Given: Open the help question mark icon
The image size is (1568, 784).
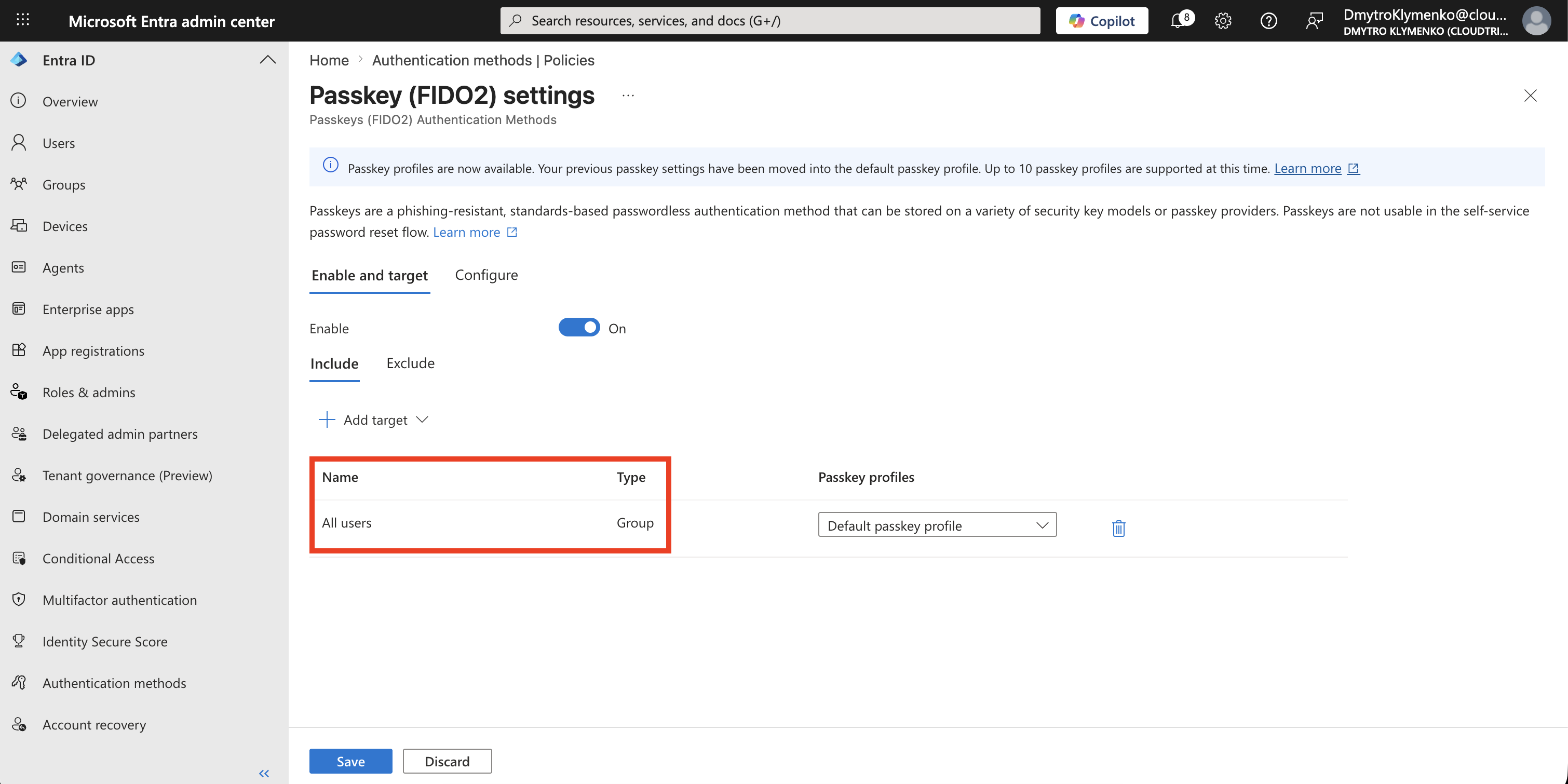Looking at the screenshot, I should 1268,21.
